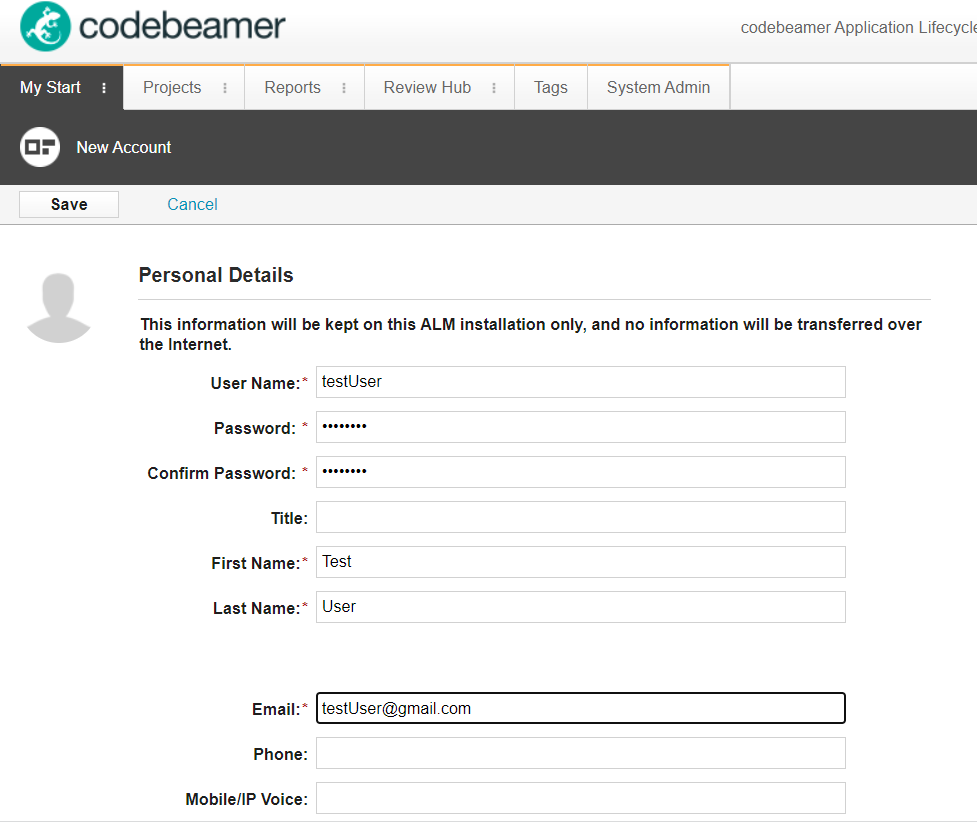Click the New Account header icon

pyautogui.click(x=40, y=147)
